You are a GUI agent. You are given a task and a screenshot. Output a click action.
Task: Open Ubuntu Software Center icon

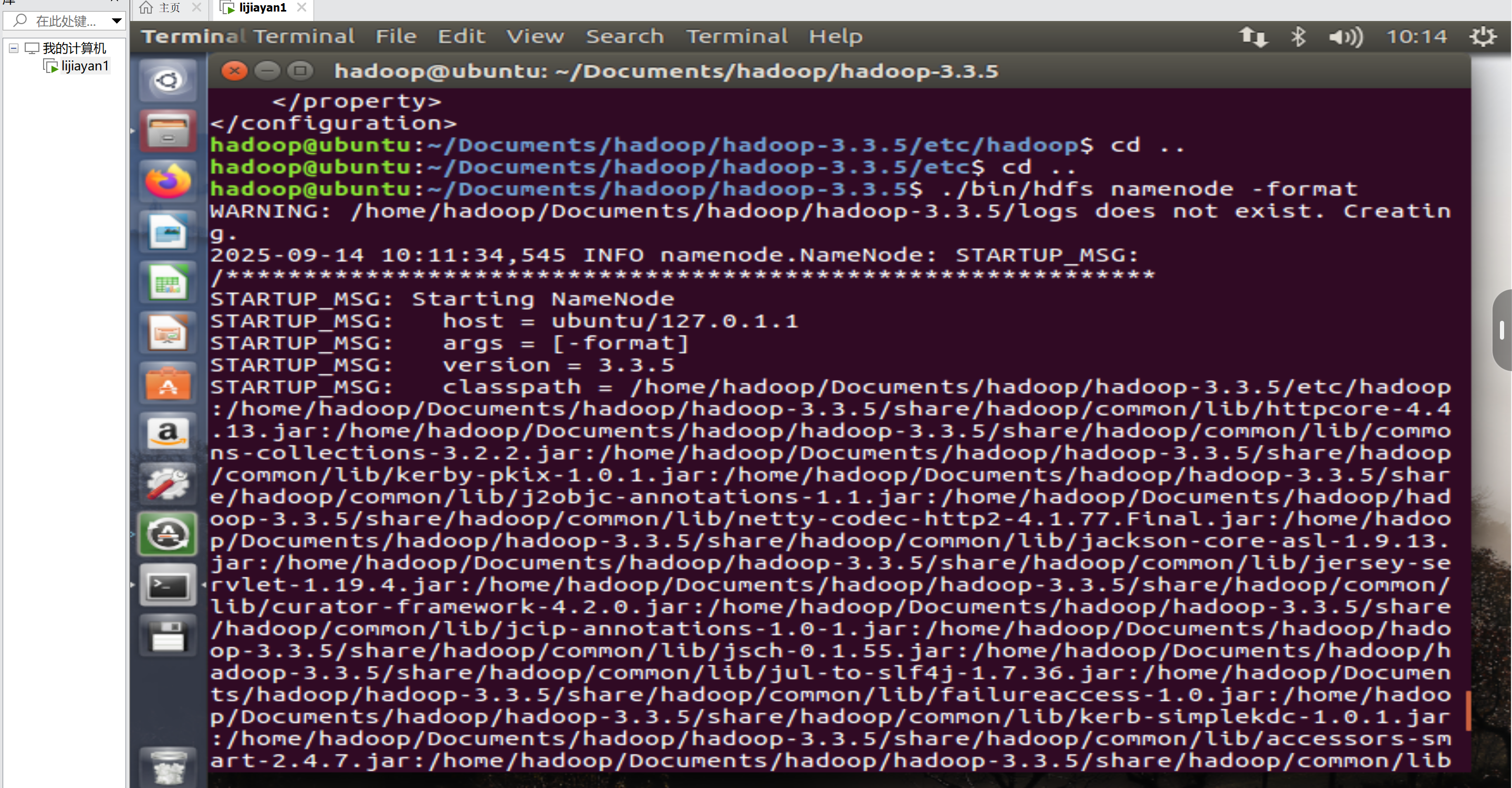pos(168,384)
